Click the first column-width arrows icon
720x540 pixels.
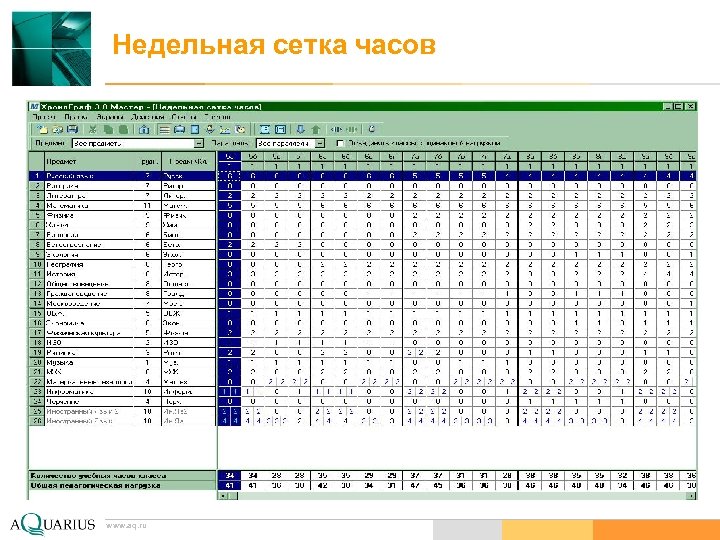[x=336, y=129]
